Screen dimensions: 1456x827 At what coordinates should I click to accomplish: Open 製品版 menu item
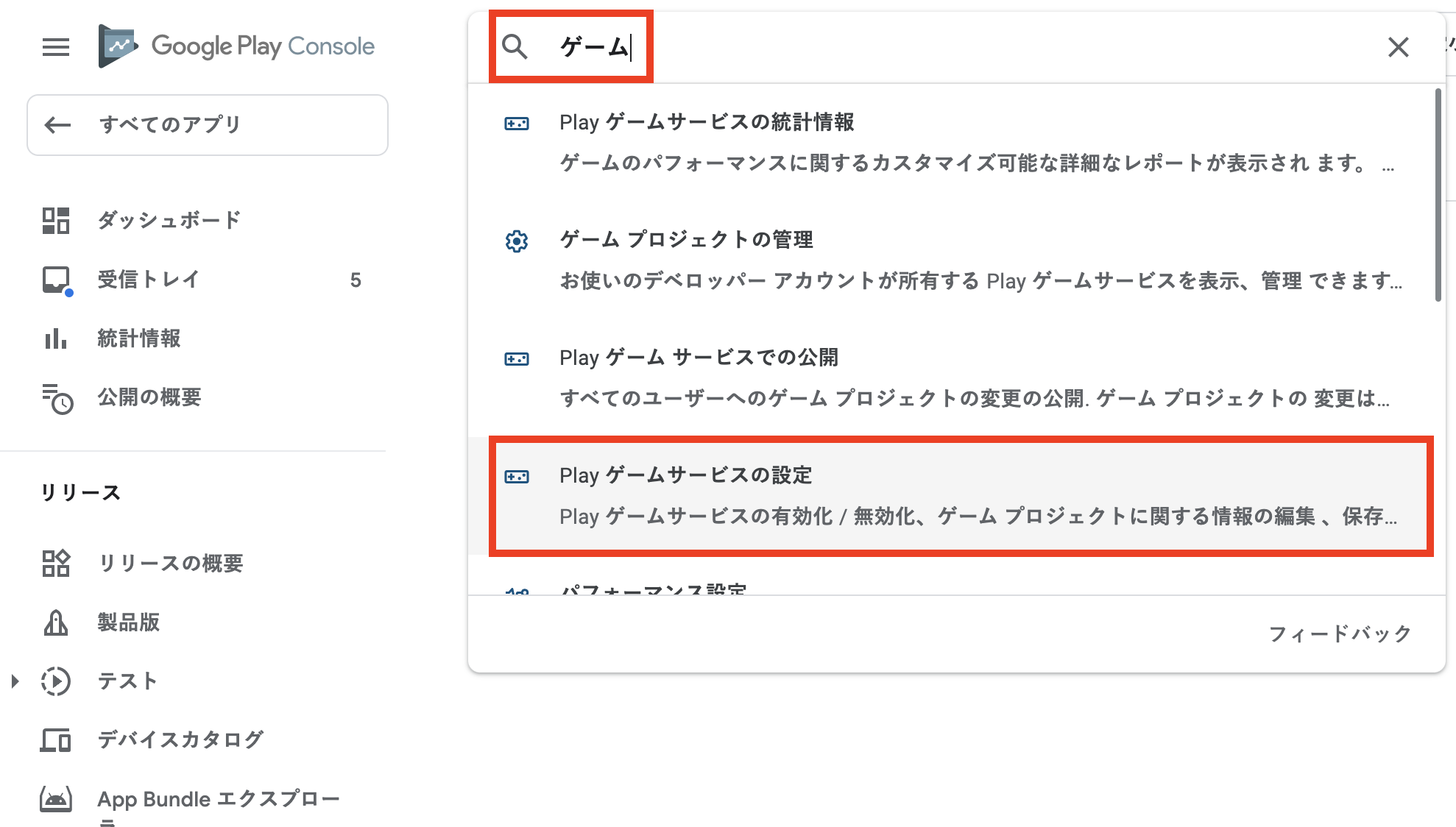[129, 622]
